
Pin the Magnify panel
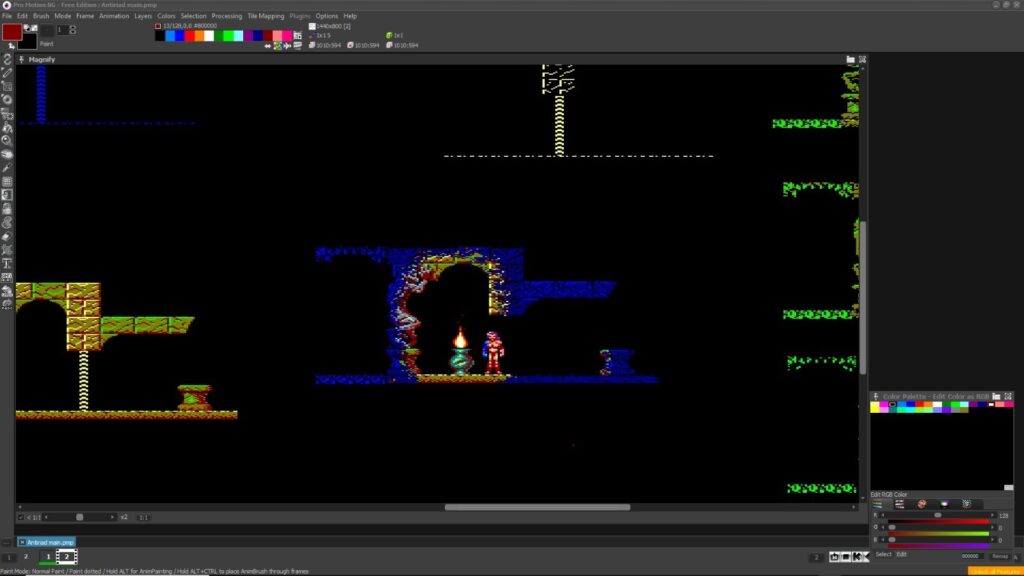(22, 59)
